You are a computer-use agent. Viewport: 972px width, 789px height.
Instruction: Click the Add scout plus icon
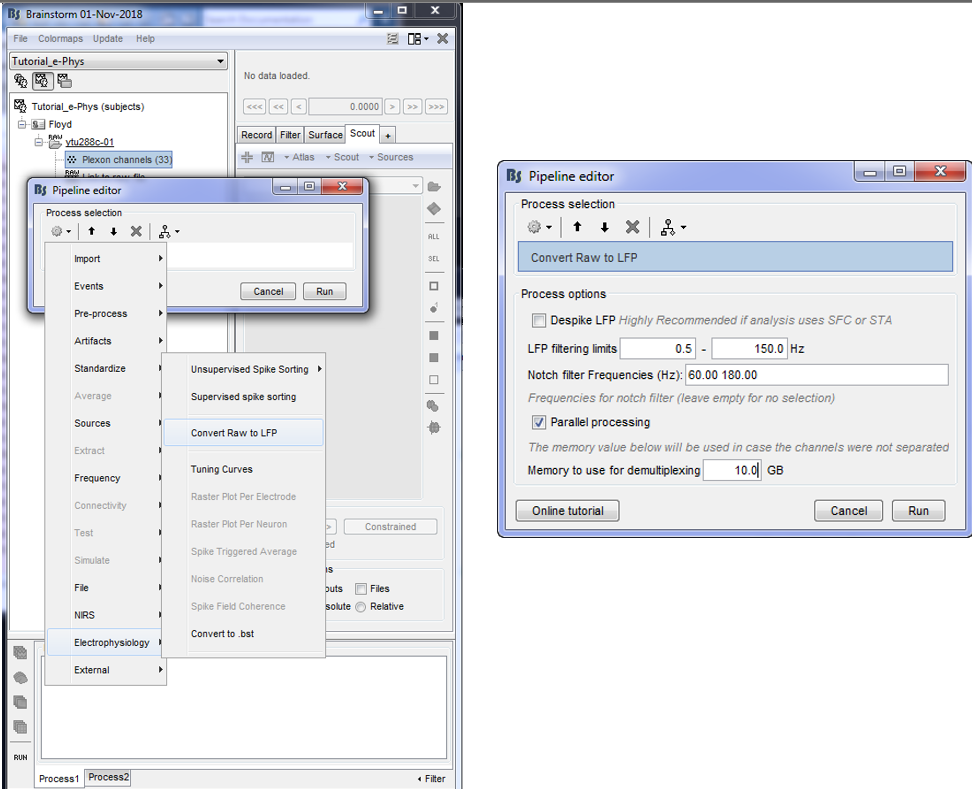click(x=248, y=157)
